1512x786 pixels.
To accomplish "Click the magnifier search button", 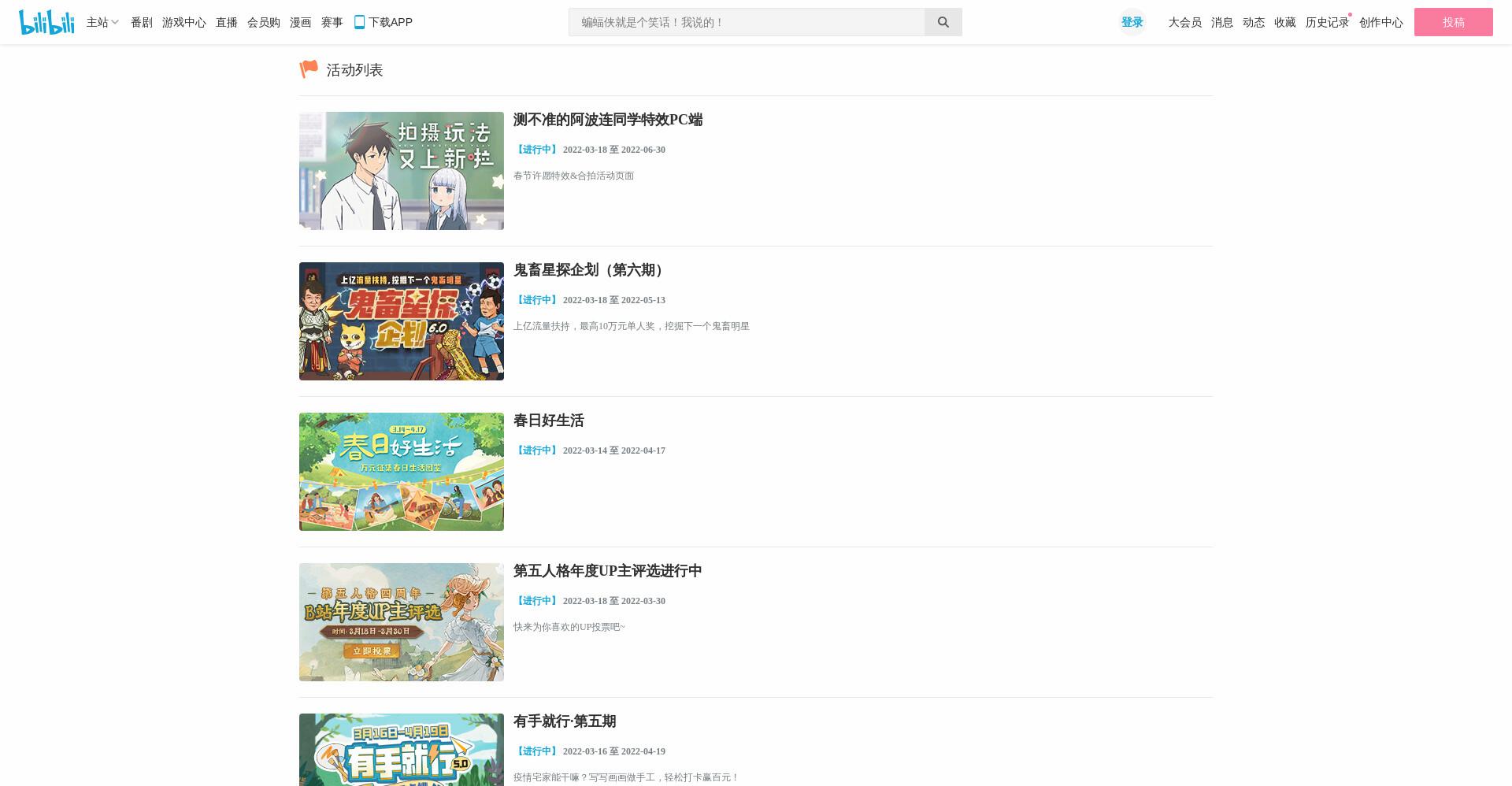I will coord(943,22).
